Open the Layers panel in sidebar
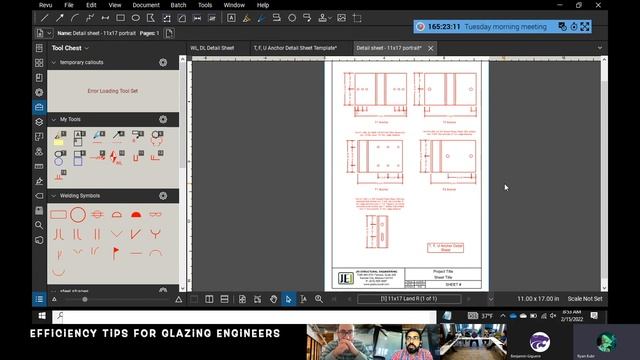The width and height of the screenshot is (640, 360). coord(39,122)
